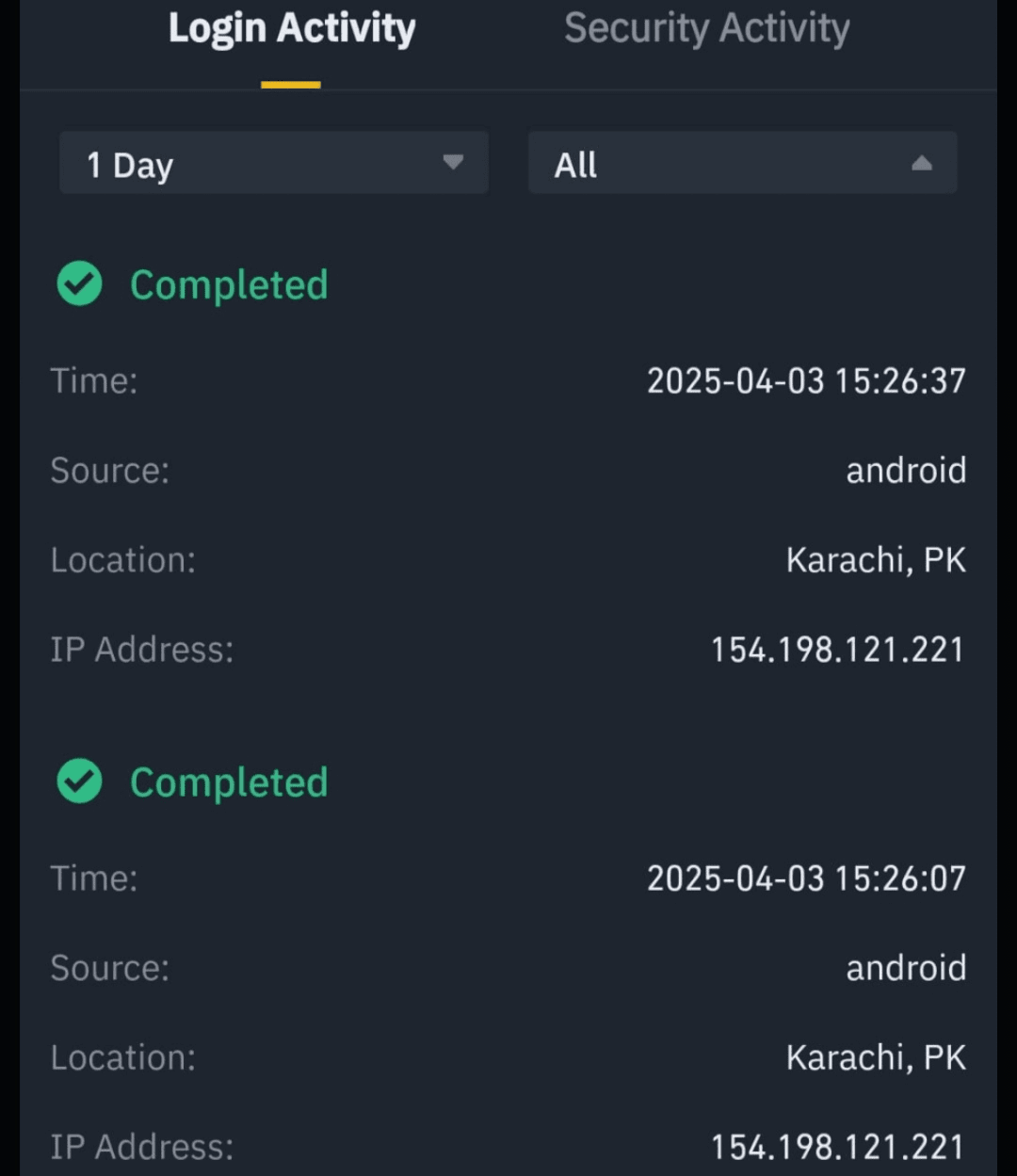The image size is (1017, 1176).
Task: Click the first entry's IP Address label
Action: (x=141, y=650)
